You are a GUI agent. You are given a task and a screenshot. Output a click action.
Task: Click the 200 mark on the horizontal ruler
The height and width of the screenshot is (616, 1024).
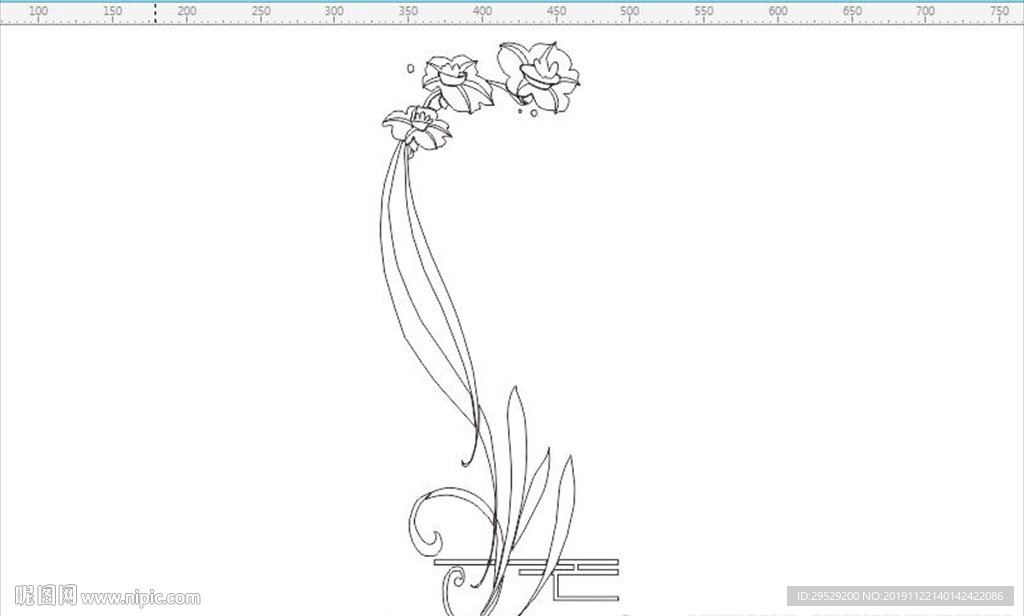coord(187,11)
